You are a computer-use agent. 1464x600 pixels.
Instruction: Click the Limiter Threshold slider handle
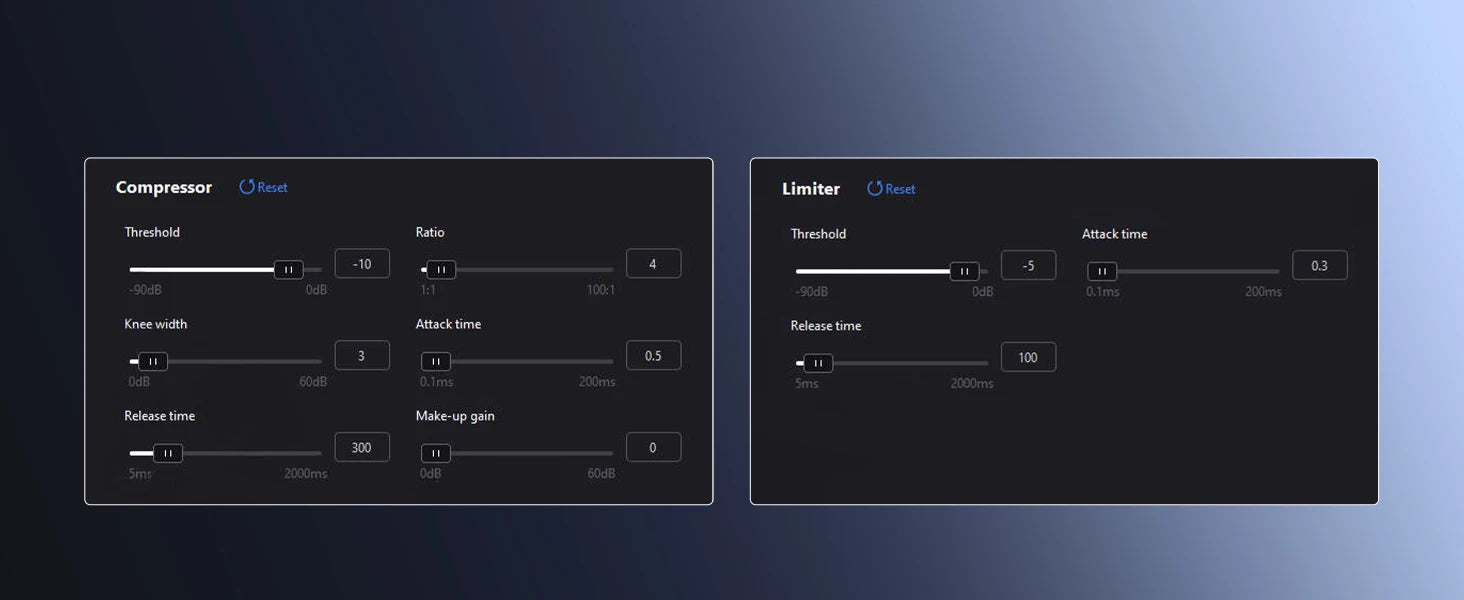964,271
